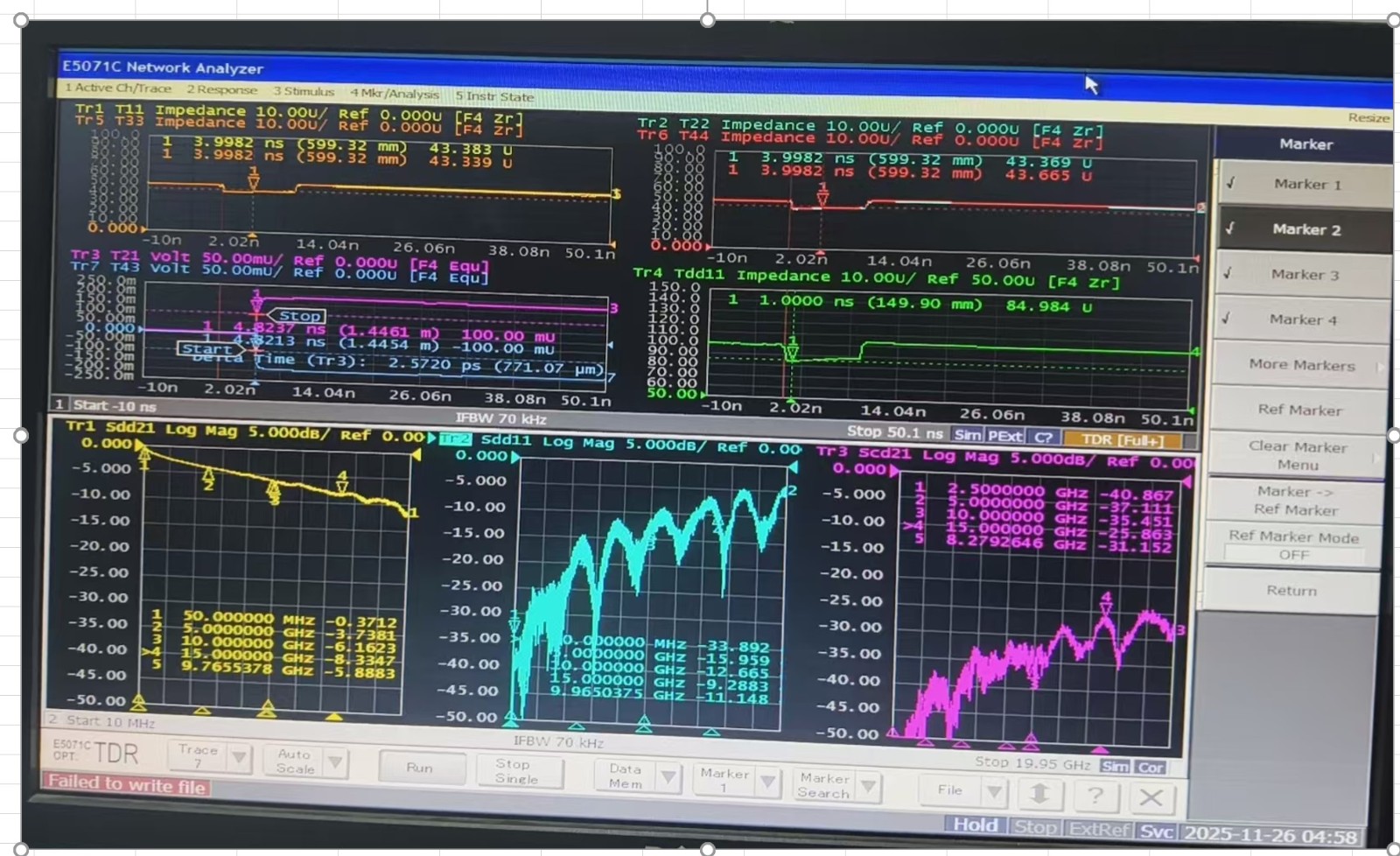This screenshot has width=1400, height=856.
Task: Open the Marker Search dropdown arrow
Action: [x=868, y=786]
